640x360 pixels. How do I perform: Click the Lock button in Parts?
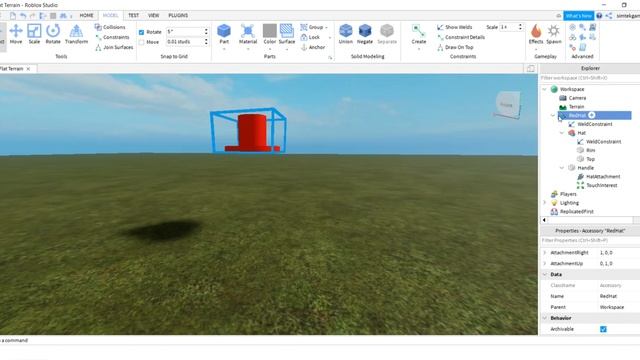pos(311,37)
